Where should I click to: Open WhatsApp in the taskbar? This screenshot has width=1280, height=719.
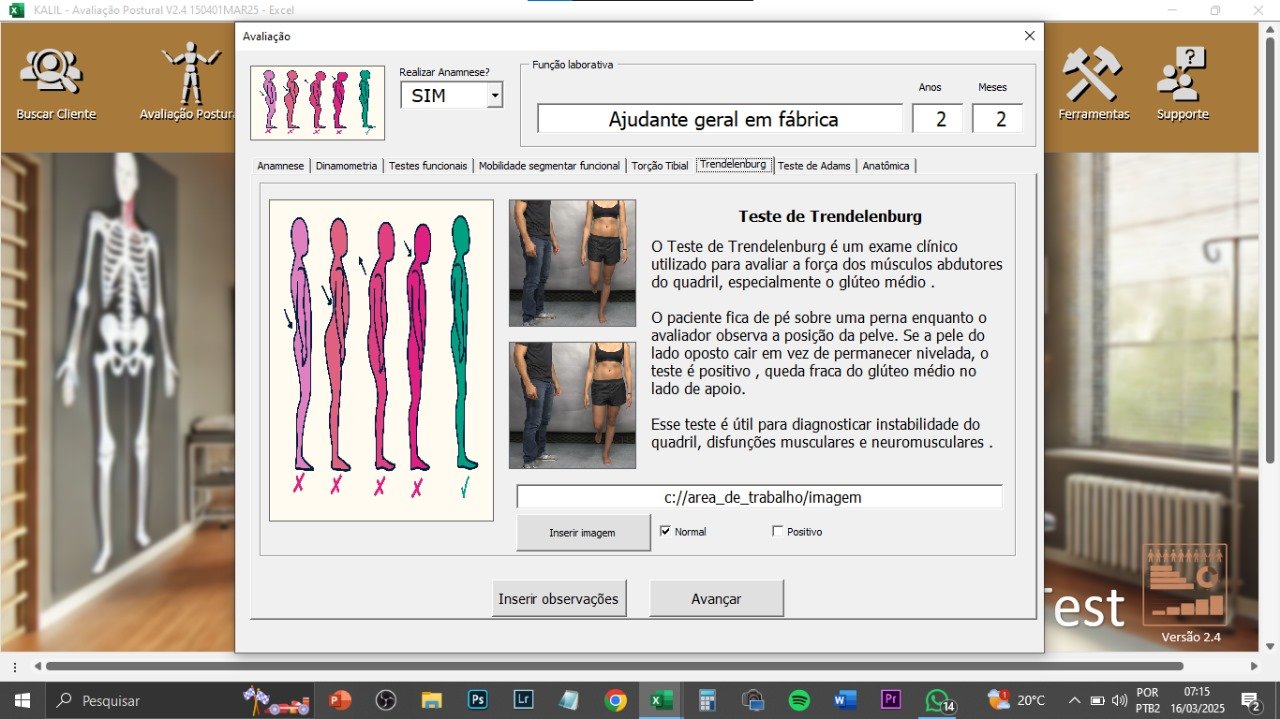point(936,700)
